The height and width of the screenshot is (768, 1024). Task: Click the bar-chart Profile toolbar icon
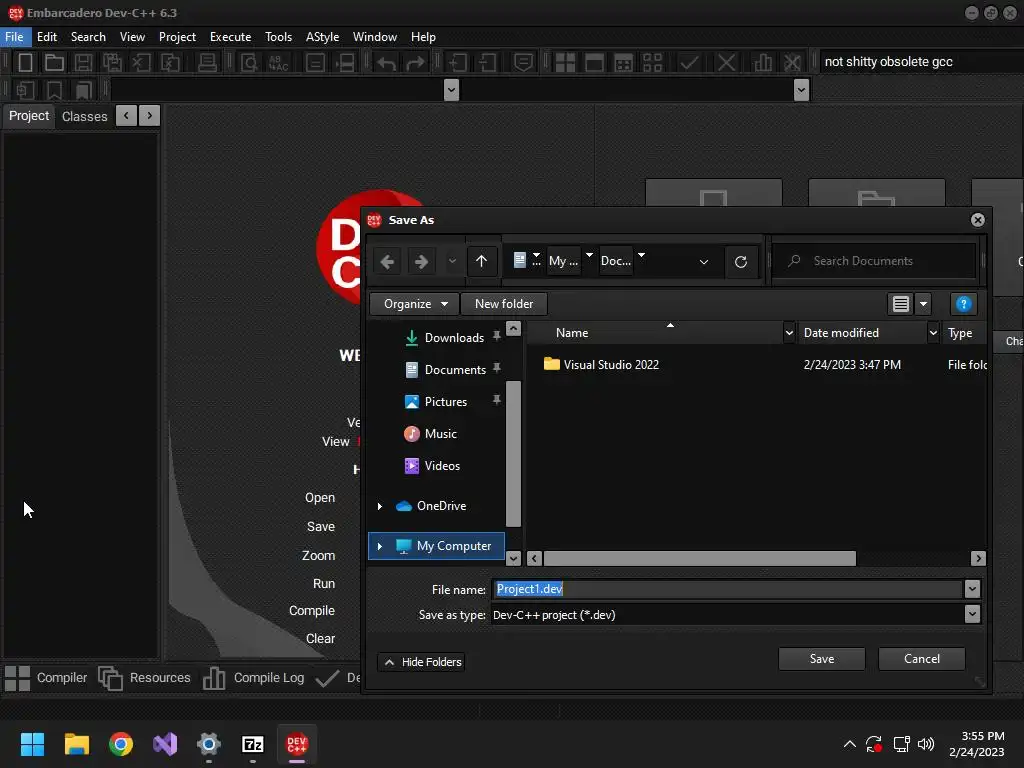tap(762, 63)
